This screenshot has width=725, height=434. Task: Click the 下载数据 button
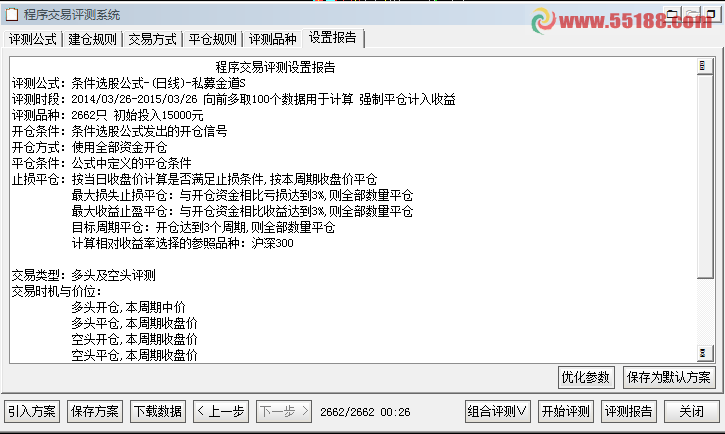point(158,411)
